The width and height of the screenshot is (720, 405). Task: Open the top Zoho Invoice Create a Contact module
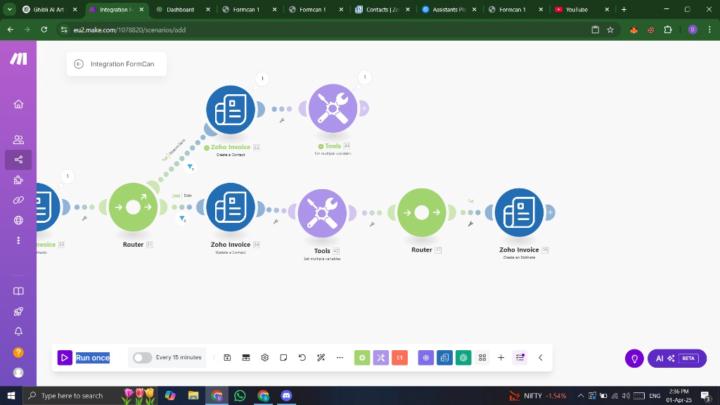tap(231, 110)
